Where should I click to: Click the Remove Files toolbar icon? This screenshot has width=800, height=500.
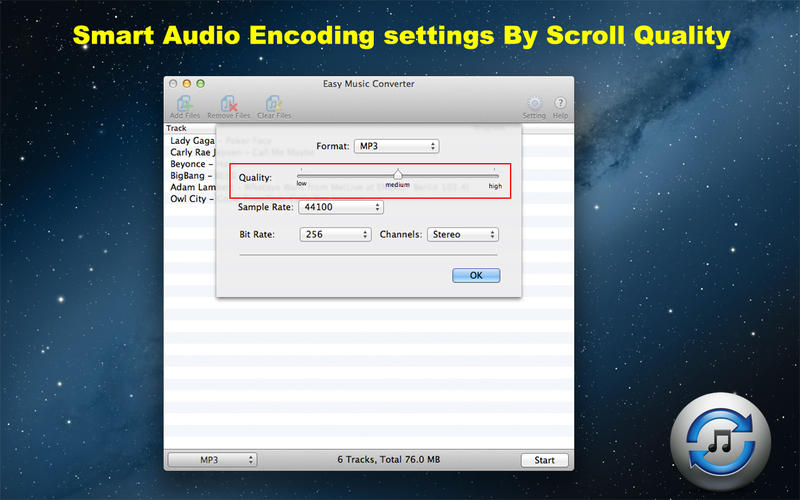[x=228, y=104]
